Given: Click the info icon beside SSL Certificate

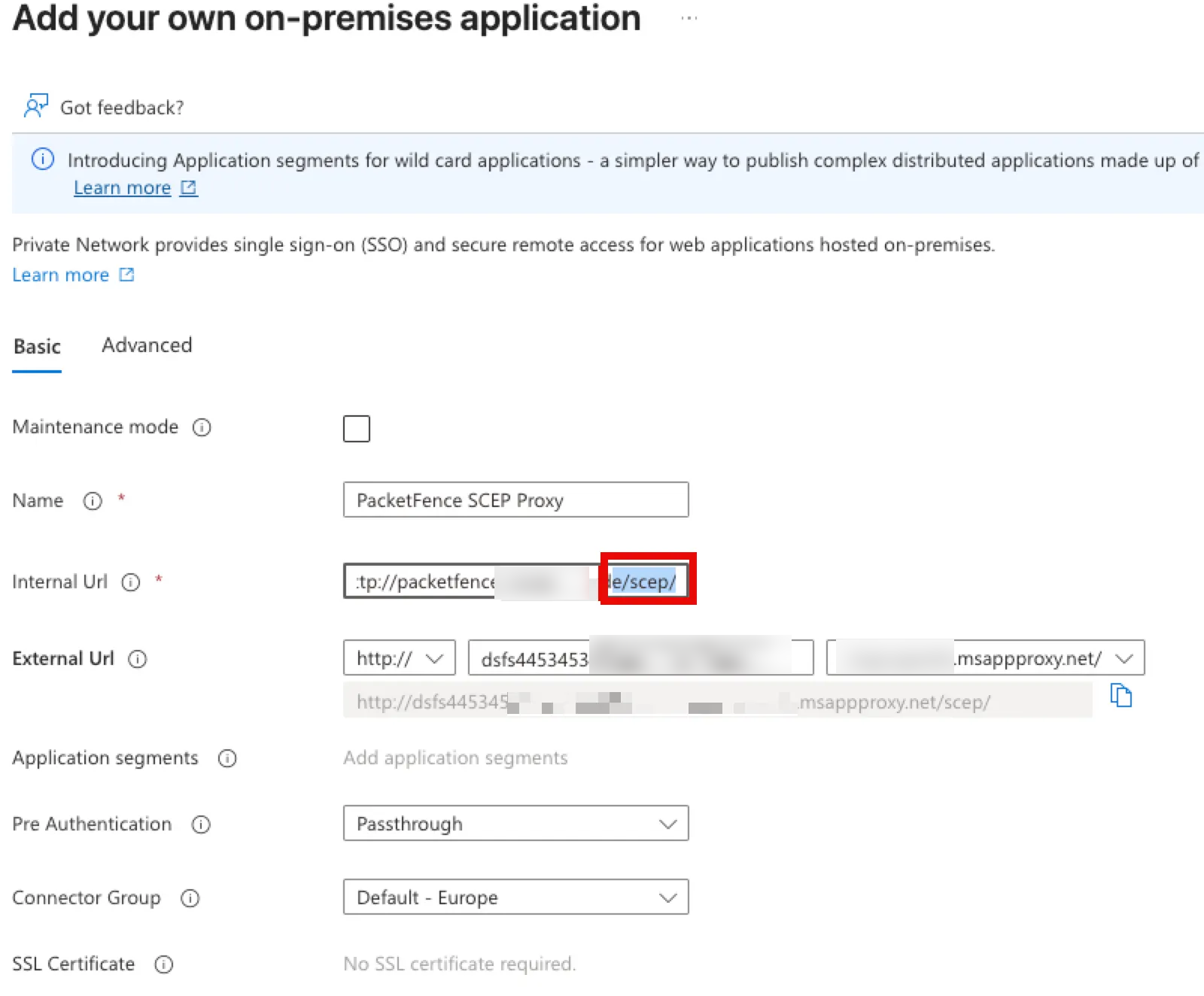Looking at the screenshot, I should 163,964.
